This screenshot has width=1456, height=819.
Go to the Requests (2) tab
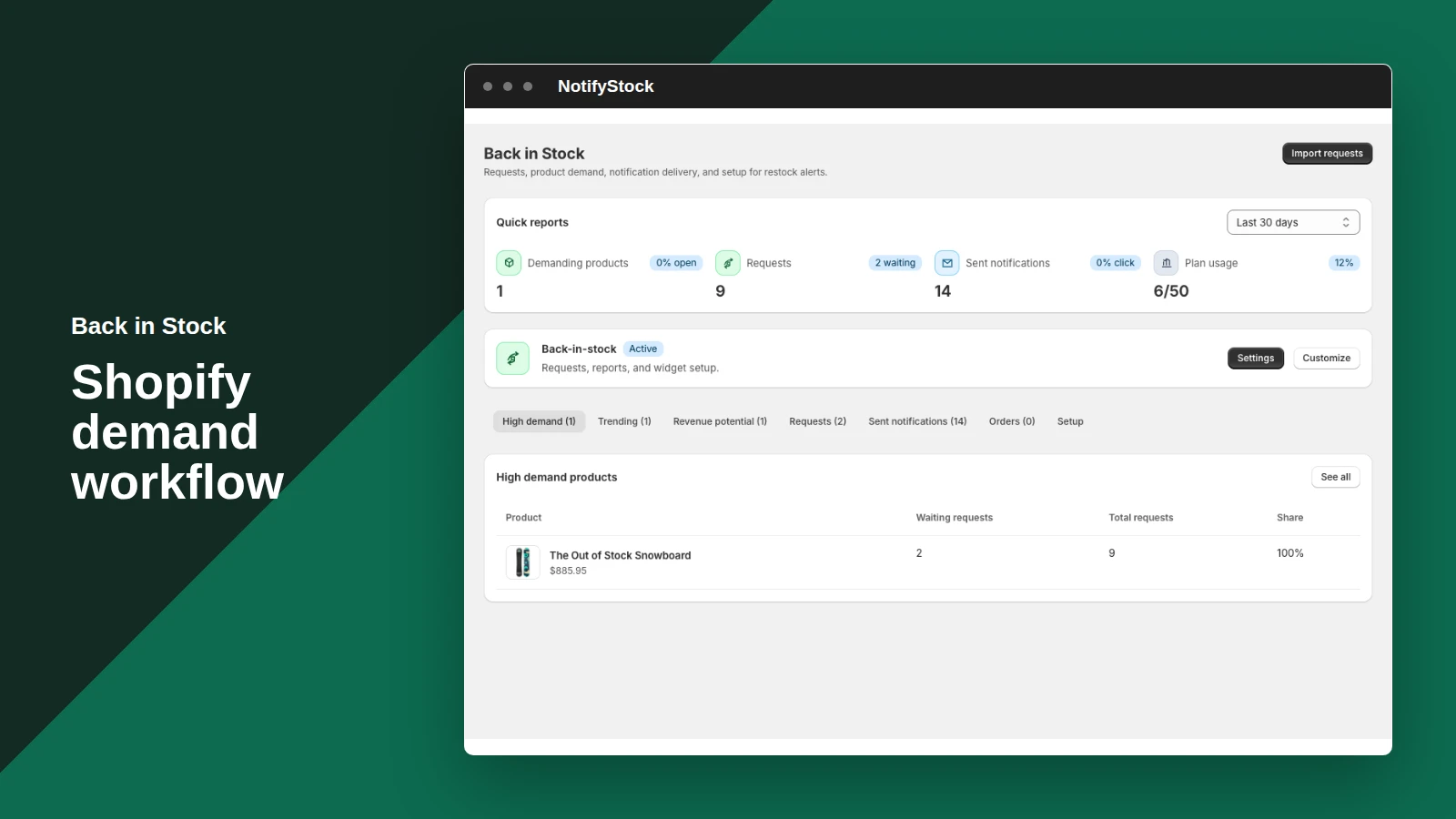coord(817,421)
